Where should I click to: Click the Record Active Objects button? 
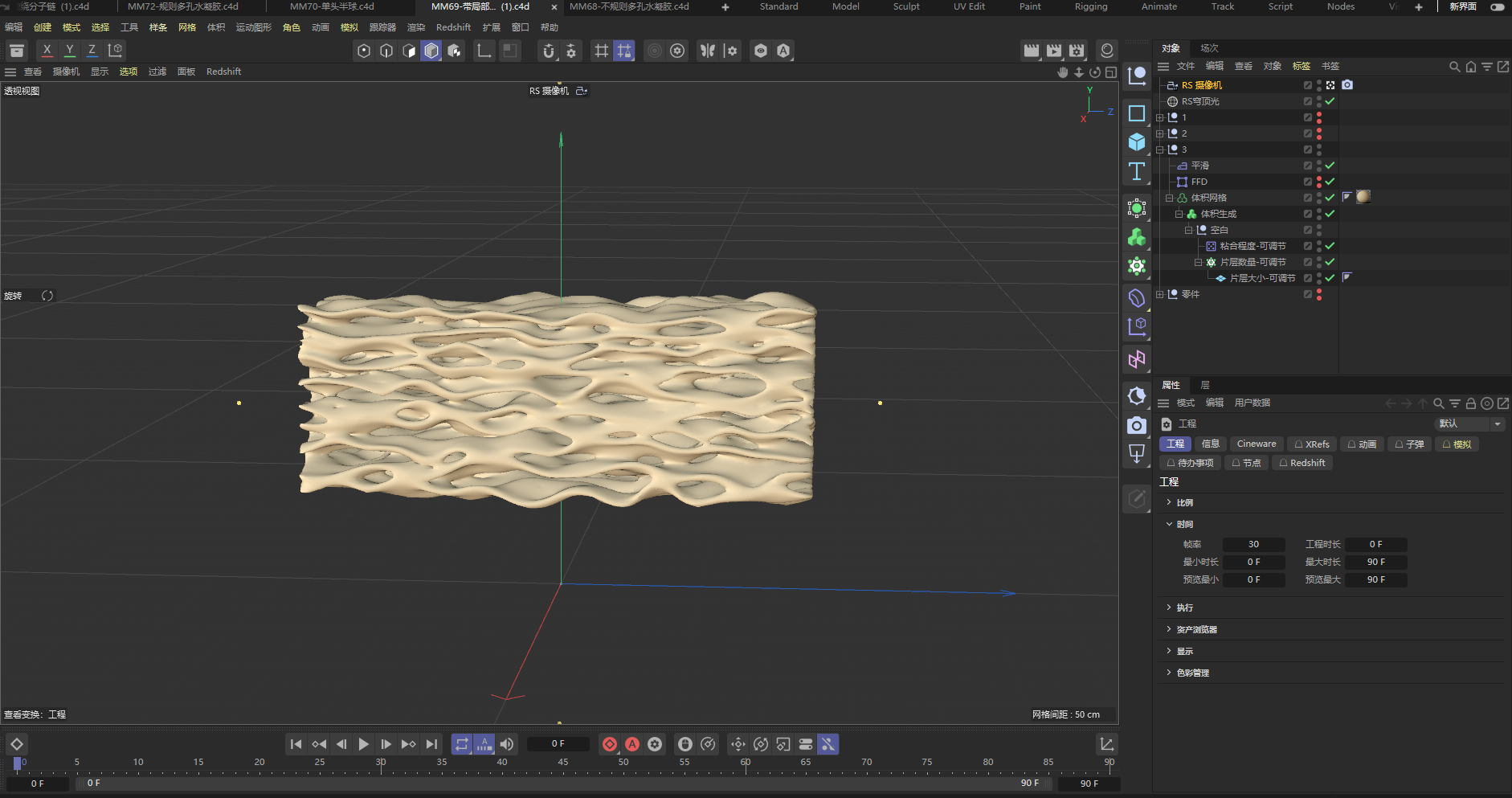click(610, 744)
